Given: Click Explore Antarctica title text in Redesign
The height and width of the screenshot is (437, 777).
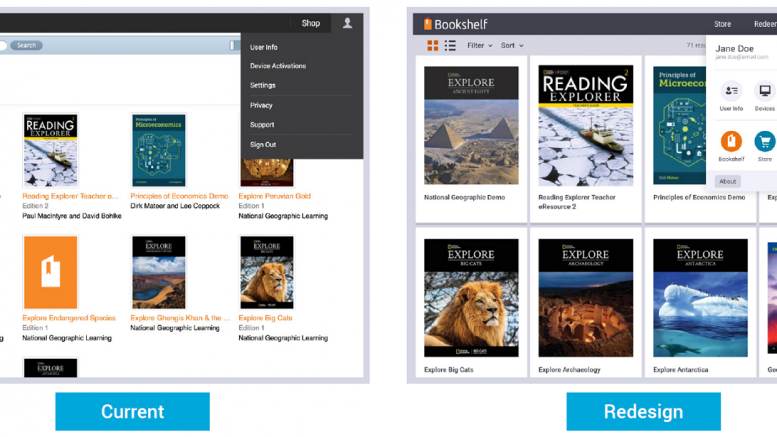Looking at the screenshot, I should [x=680, y=370].
